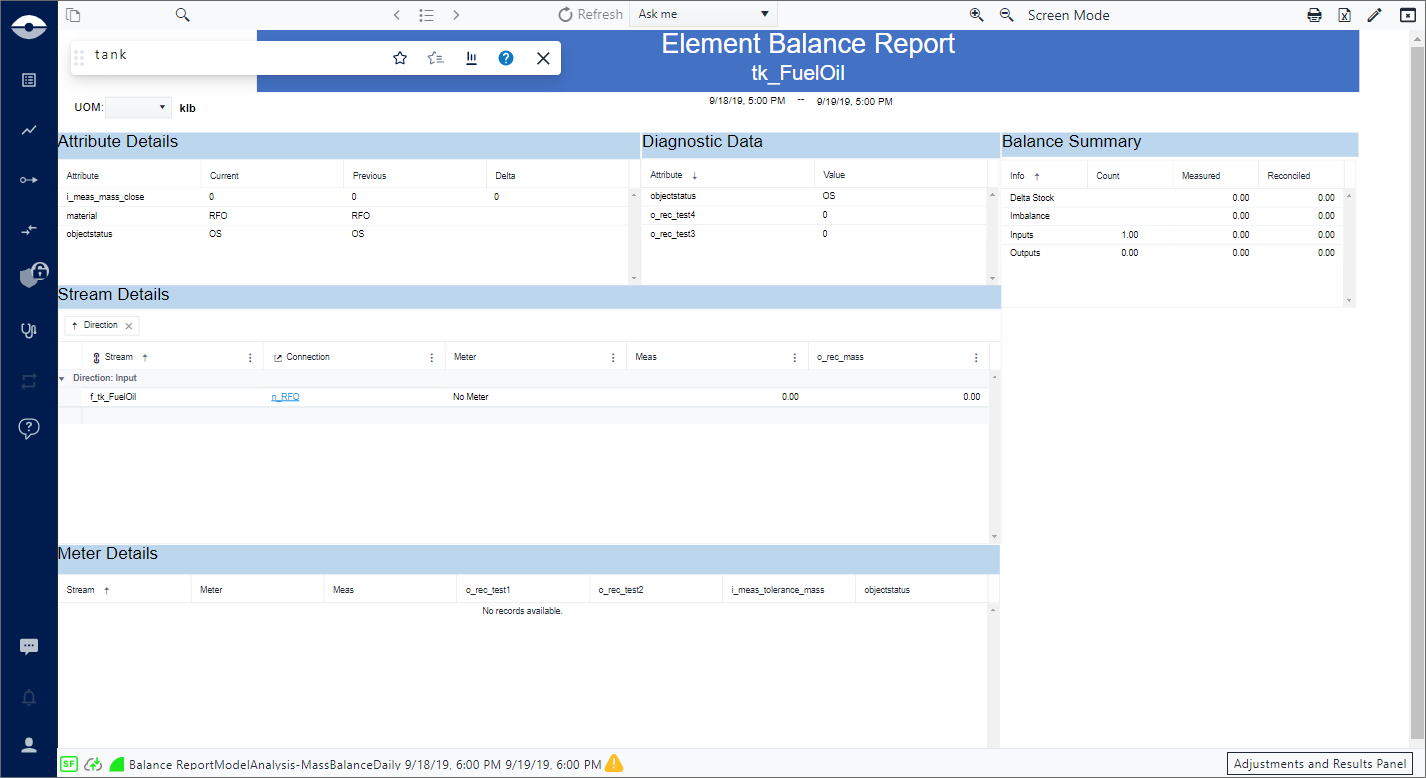This screenshot has width=1426, height=778.
Task: Open the Stream column options menu
Action: [x=250, y=357]
